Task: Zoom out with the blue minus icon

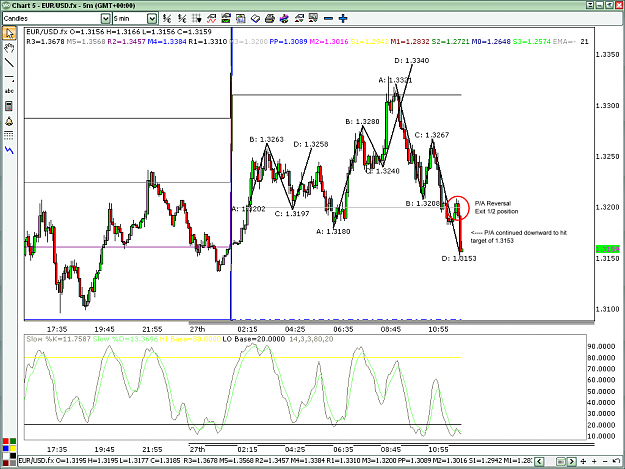Action: 328,18
